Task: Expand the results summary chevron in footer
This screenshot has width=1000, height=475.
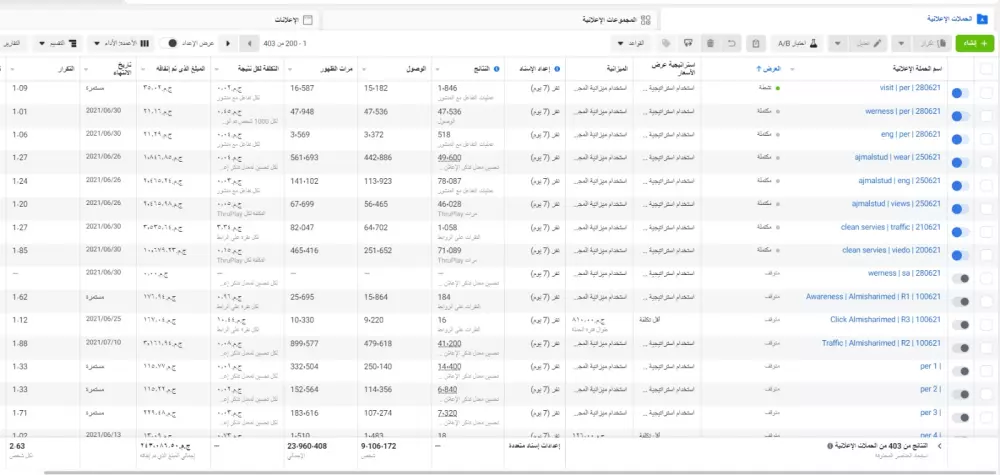Action: point(939,447)
